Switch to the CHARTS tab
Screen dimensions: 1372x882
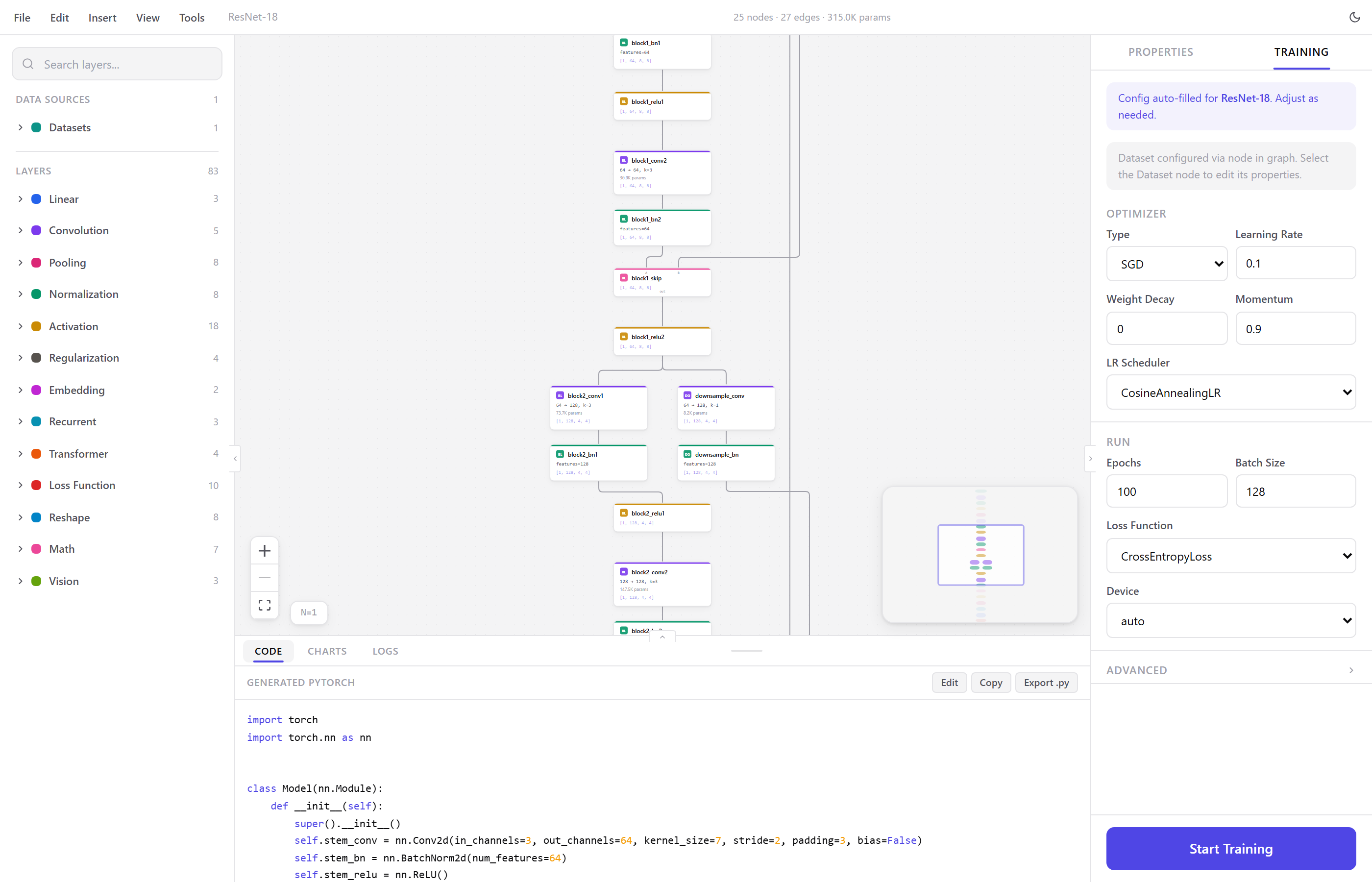coord(326,651)
